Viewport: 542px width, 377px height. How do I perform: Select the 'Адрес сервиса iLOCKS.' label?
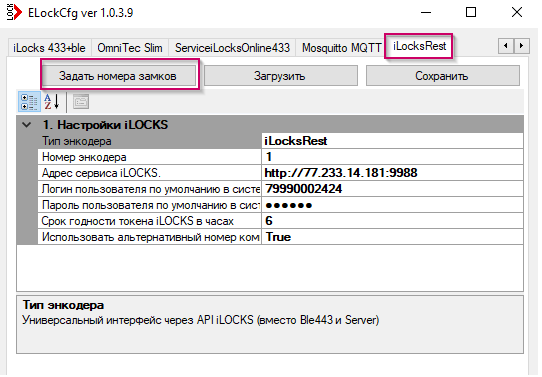150,173
